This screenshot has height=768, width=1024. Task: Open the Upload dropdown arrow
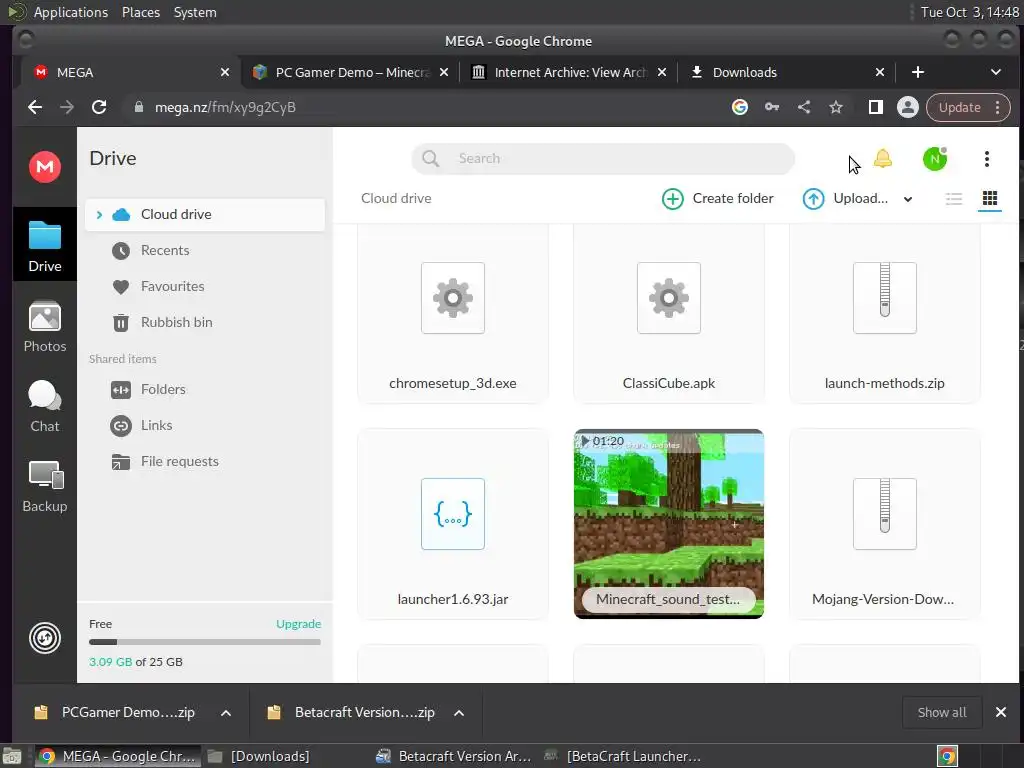point(908,199)
